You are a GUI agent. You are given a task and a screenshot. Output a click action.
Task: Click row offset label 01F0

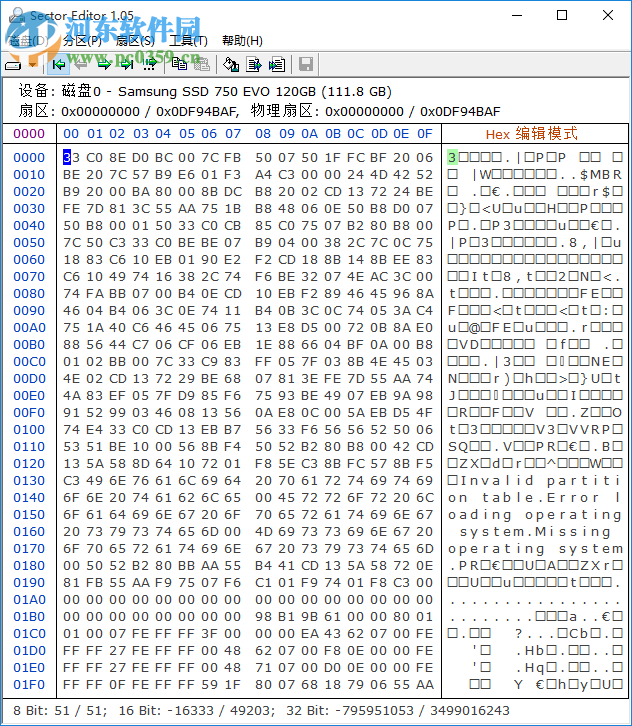(29, 685)
